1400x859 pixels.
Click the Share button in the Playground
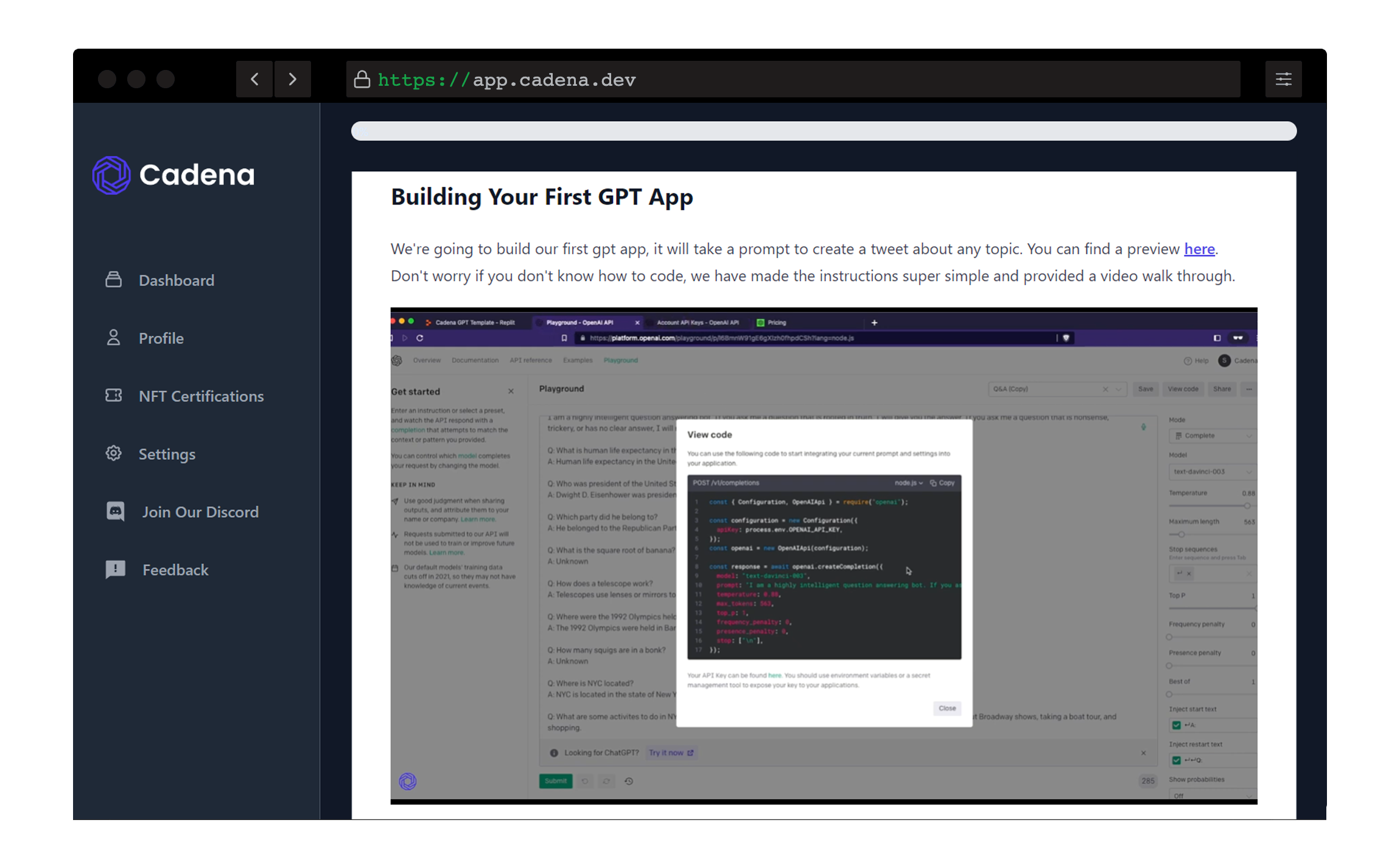pos(1222,389)
